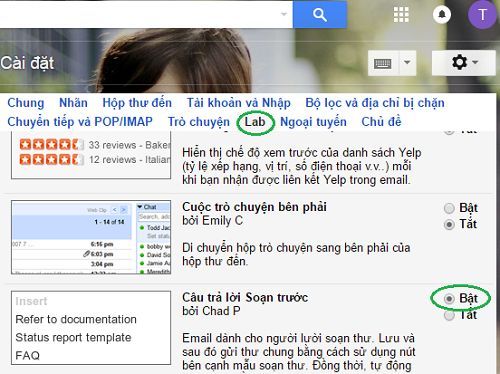Open Chuyển tiếp và POP/IMAP tab
500x374 pixels.
coord(80,122)
